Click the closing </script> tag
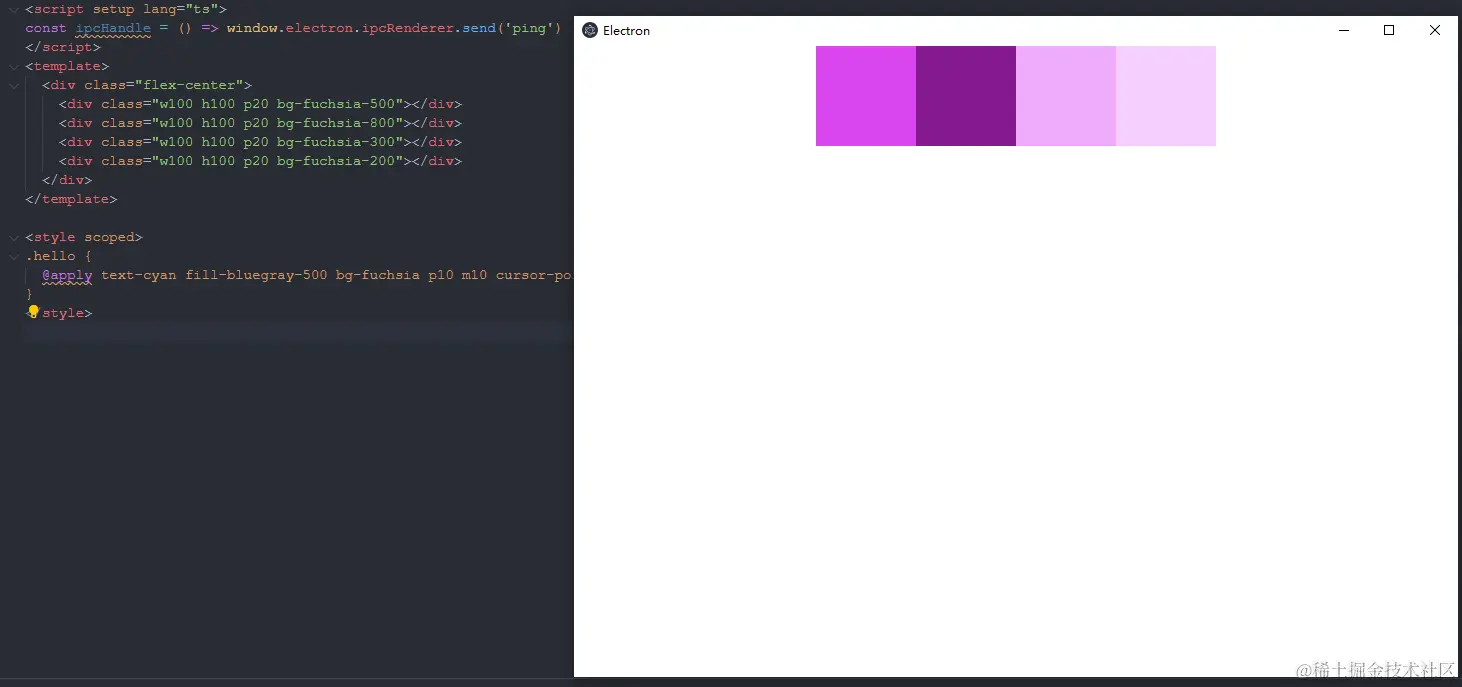 63,47
